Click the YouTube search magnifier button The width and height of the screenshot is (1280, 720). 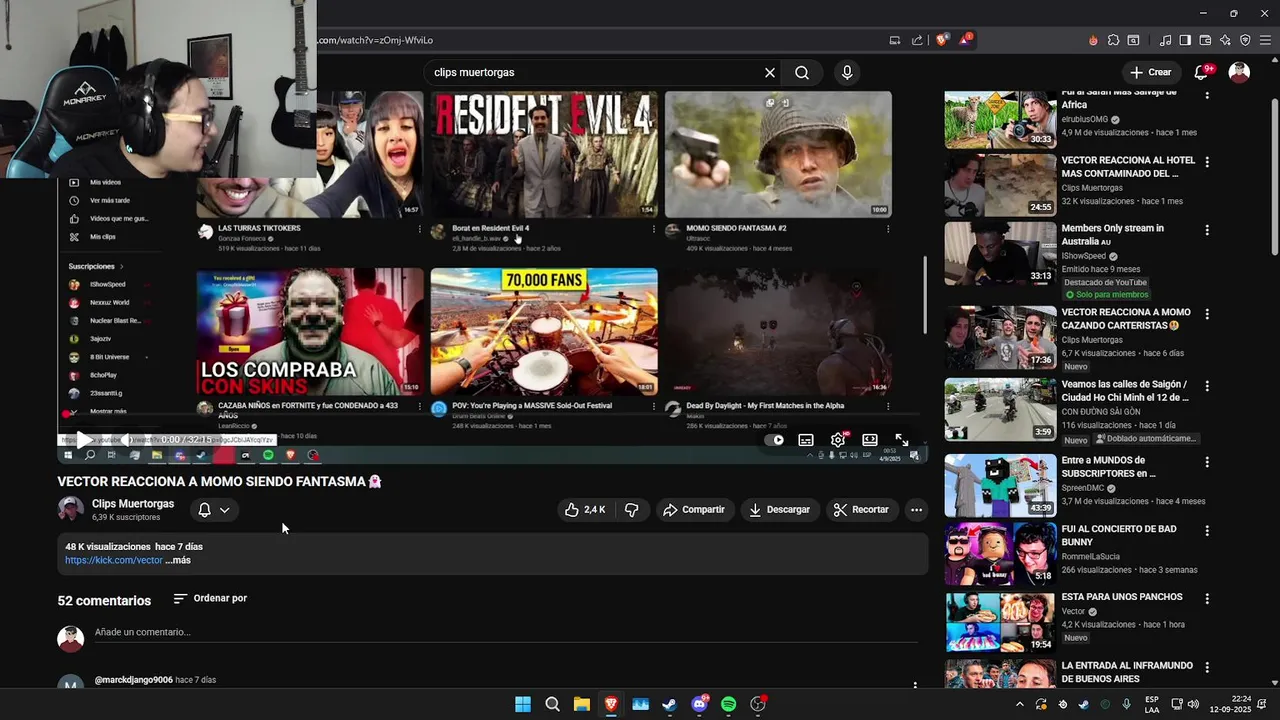pyautogui.click(x=802, y=73)
